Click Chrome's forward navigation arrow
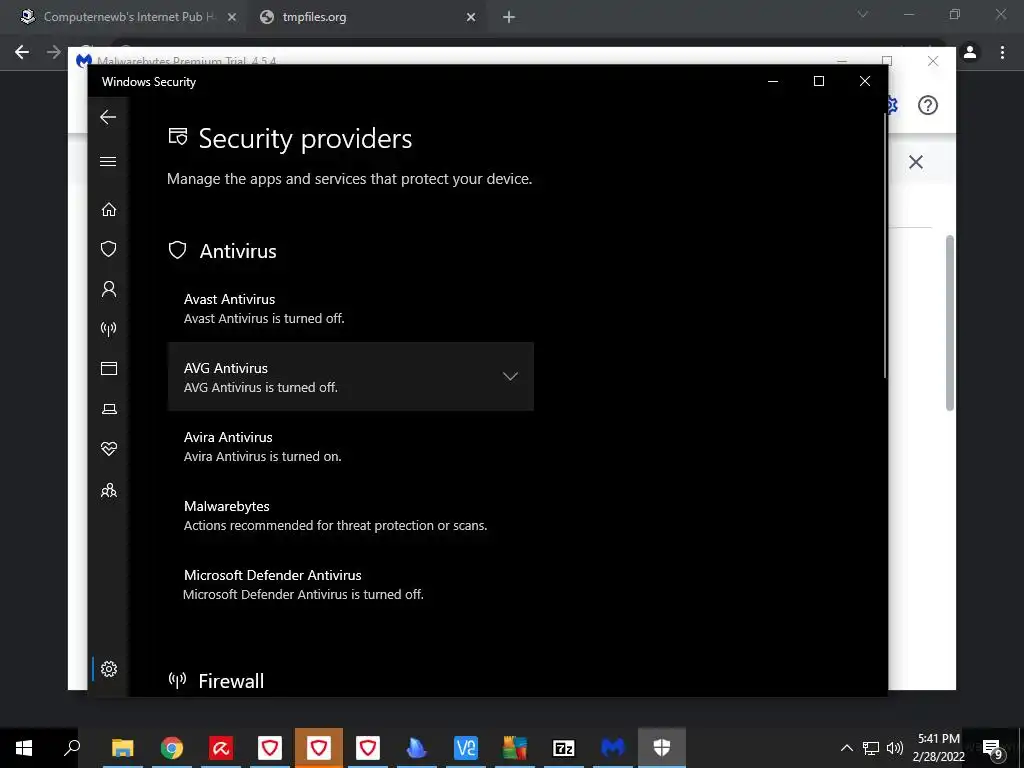The height and width of the screenshot is (768, 1024). coord(54,52)
